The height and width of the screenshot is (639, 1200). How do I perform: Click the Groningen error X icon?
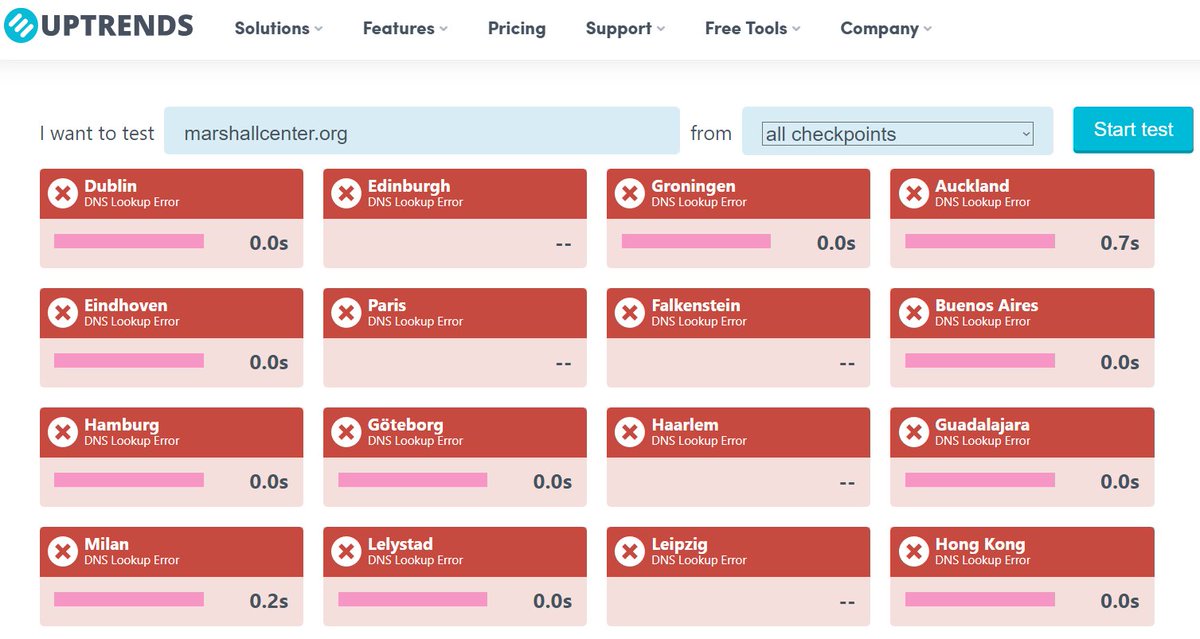(x=630, y=193)
